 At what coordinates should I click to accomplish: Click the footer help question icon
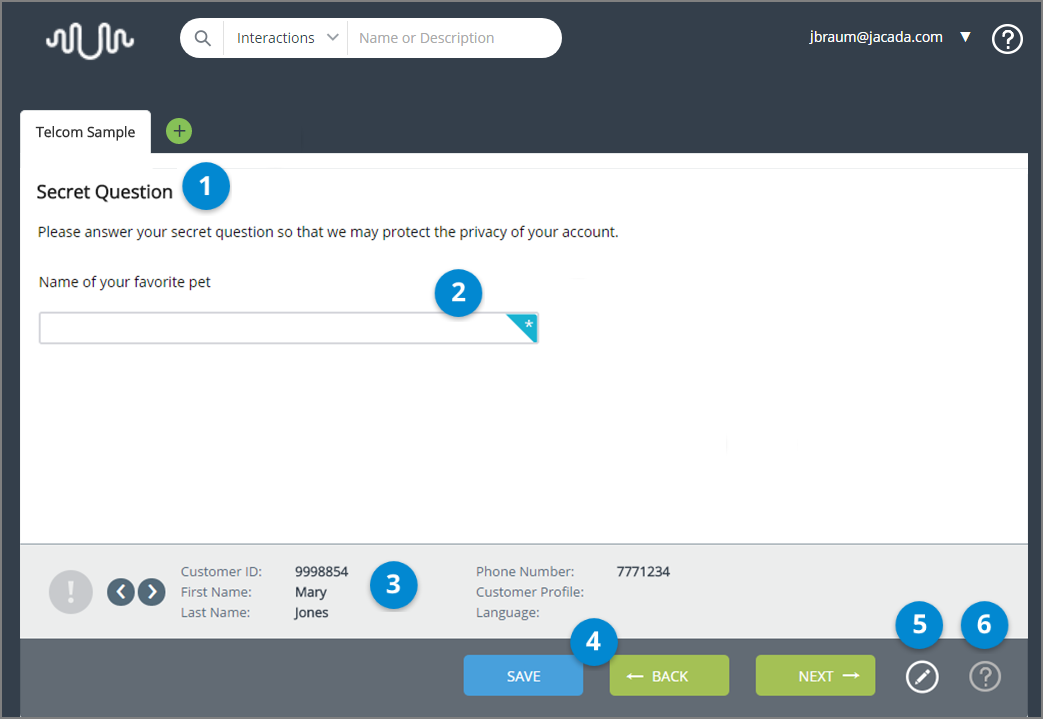pos(985,677)
